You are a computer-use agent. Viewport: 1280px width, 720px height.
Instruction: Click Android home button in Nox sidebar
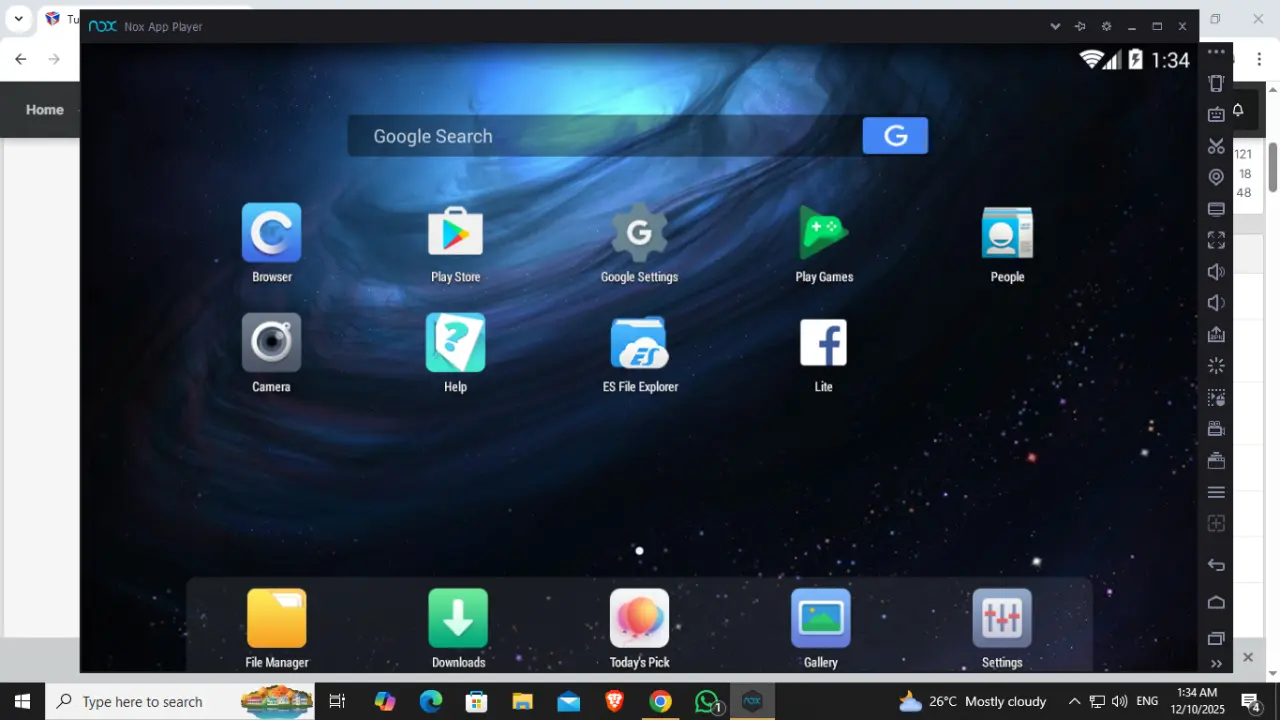click(1216, 602)
